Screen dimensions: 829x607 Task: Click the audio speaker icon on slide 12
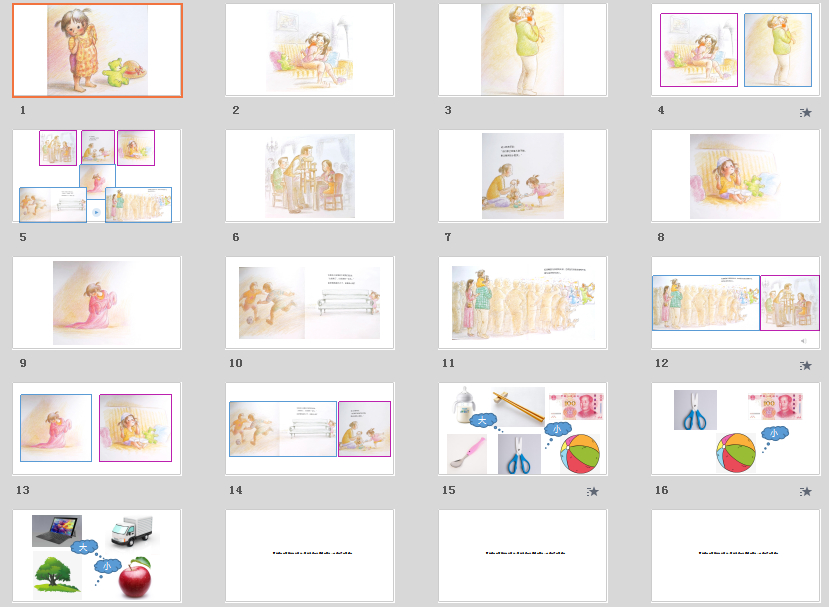[803, 340]
